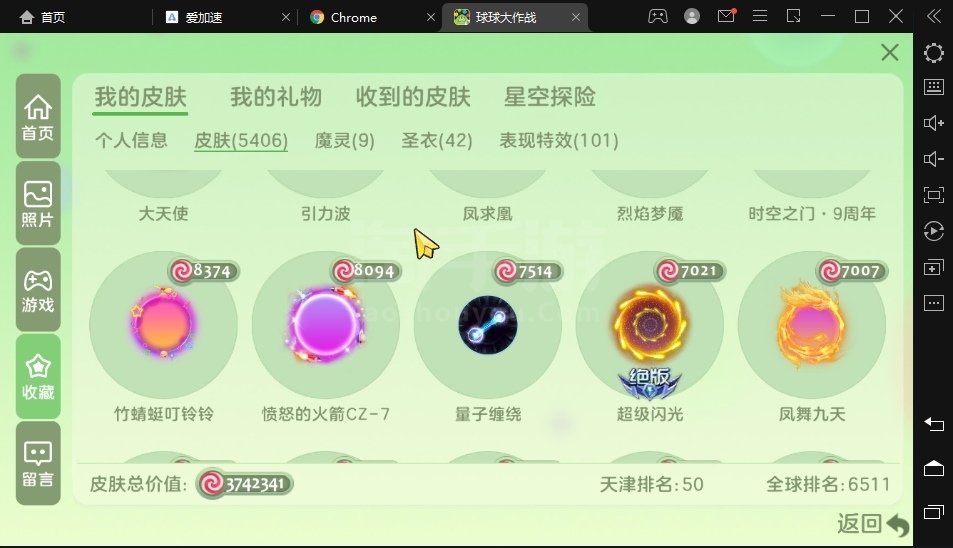
Task: Select the 超级闪光 skin thumbnail
Action: (x=650, y=325)
